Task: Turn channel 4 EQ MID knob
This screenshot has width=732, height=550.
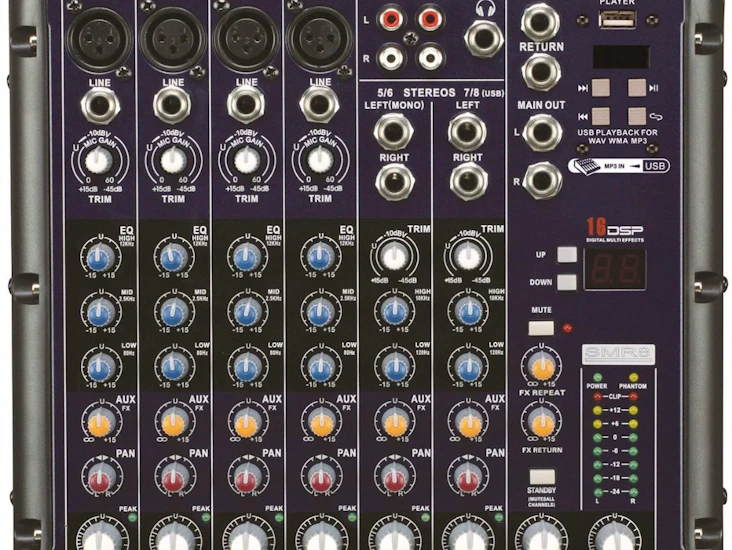Action: pos(320,312)
